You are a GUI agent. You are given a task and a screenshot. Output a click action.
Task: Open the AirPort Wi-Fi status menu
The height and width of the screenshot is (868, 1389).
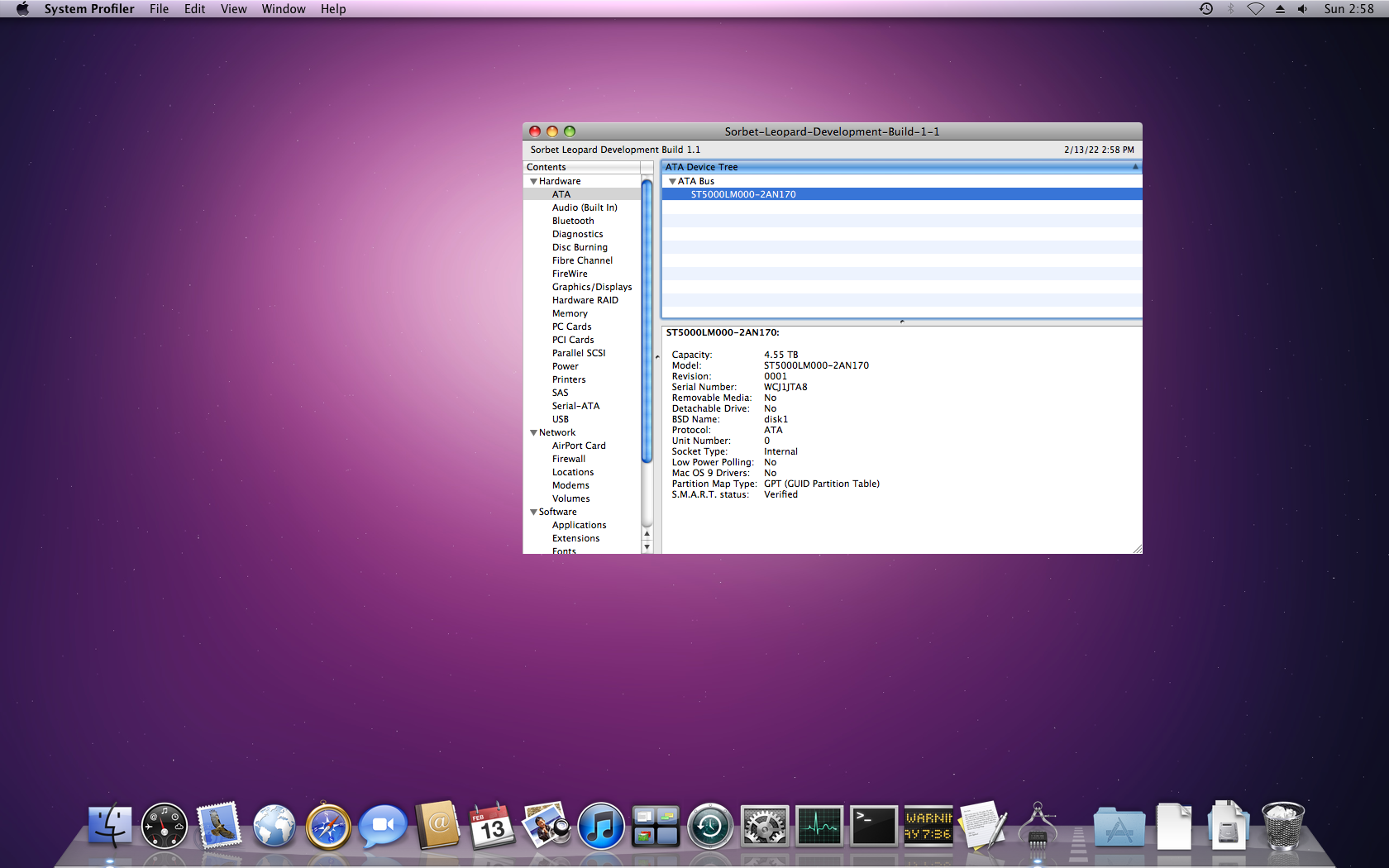(1255, 9)
